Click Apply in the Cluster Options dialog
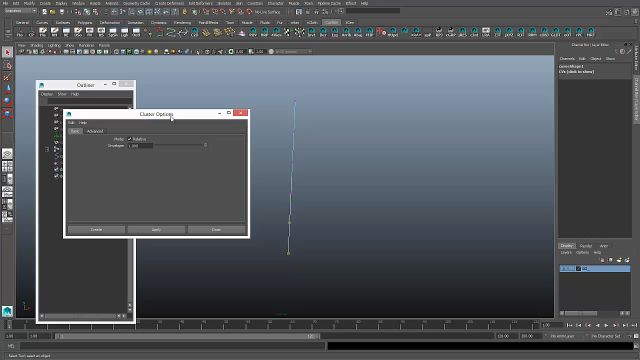The image size is (640, 360). 156,229
